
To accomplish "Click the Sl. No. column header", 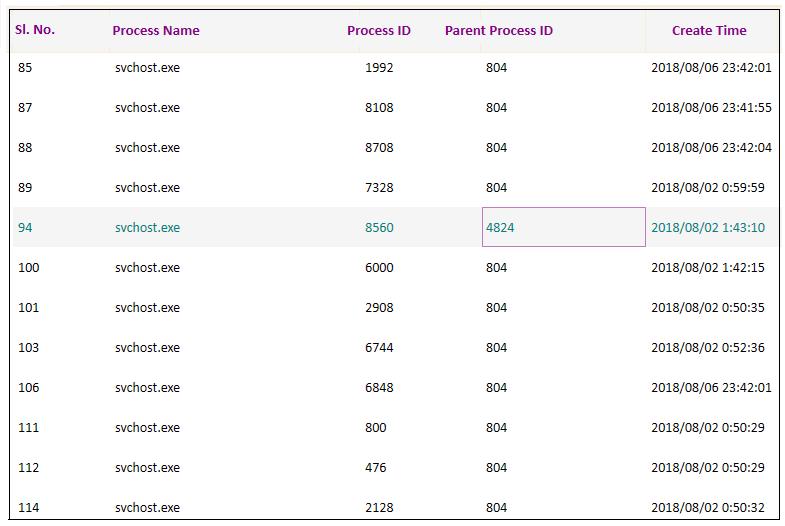I will pyautogui.click(x=35, y=30).
